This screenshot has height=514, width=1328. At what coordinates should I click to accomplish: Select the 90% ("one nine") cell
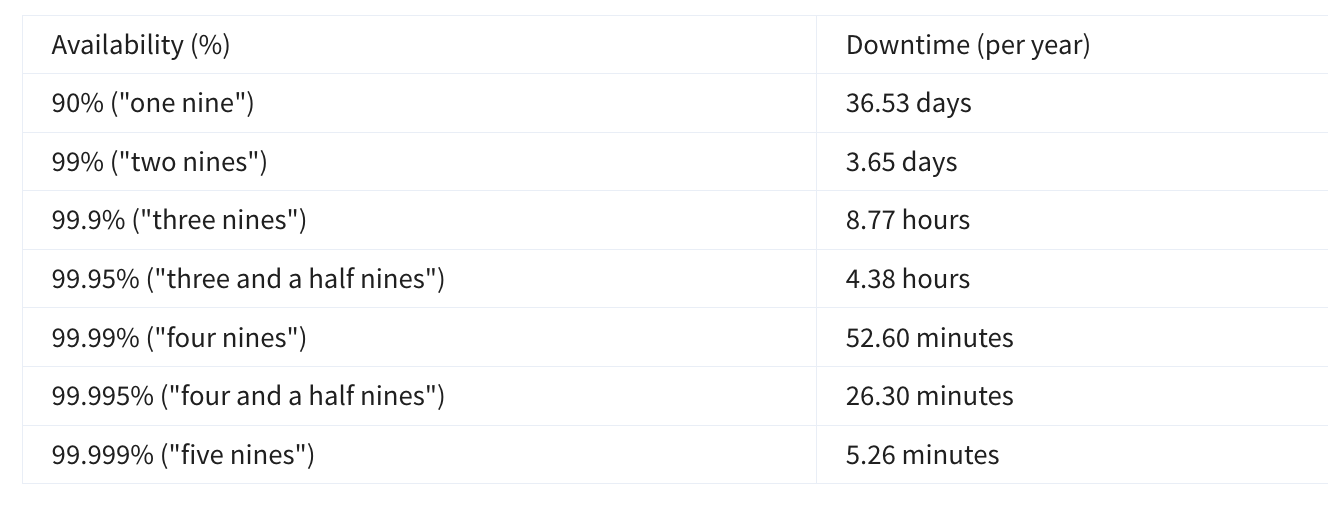tap(153, 103)
